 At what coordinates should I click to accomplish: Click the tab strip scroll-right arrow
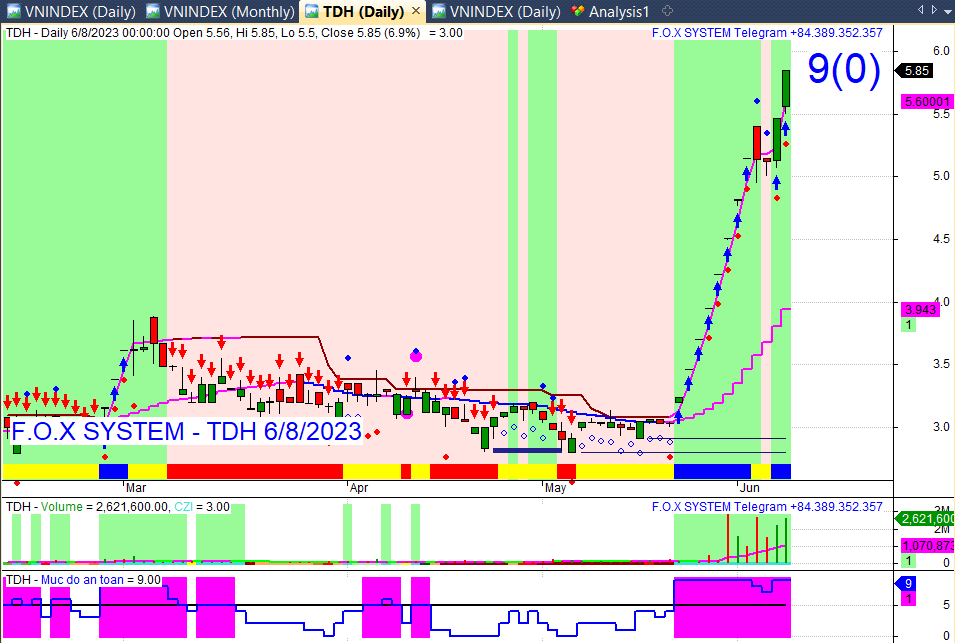(934, 9)
